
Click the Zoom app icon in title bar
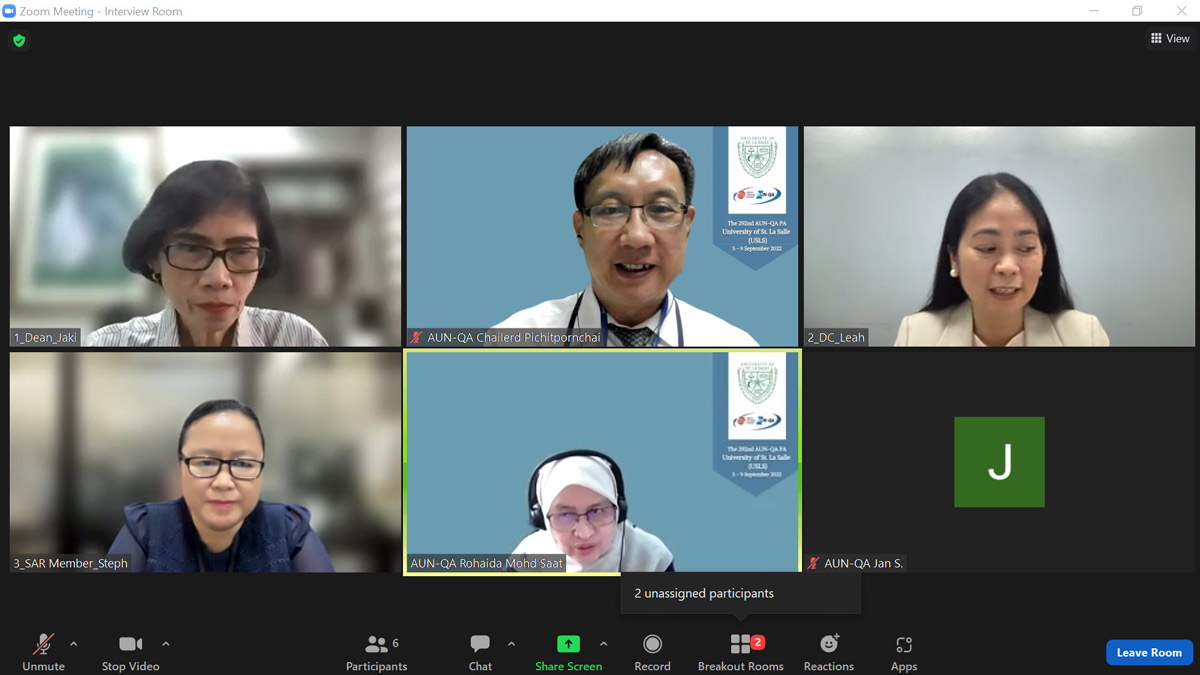pyautogui.click(x=10, y=11)
